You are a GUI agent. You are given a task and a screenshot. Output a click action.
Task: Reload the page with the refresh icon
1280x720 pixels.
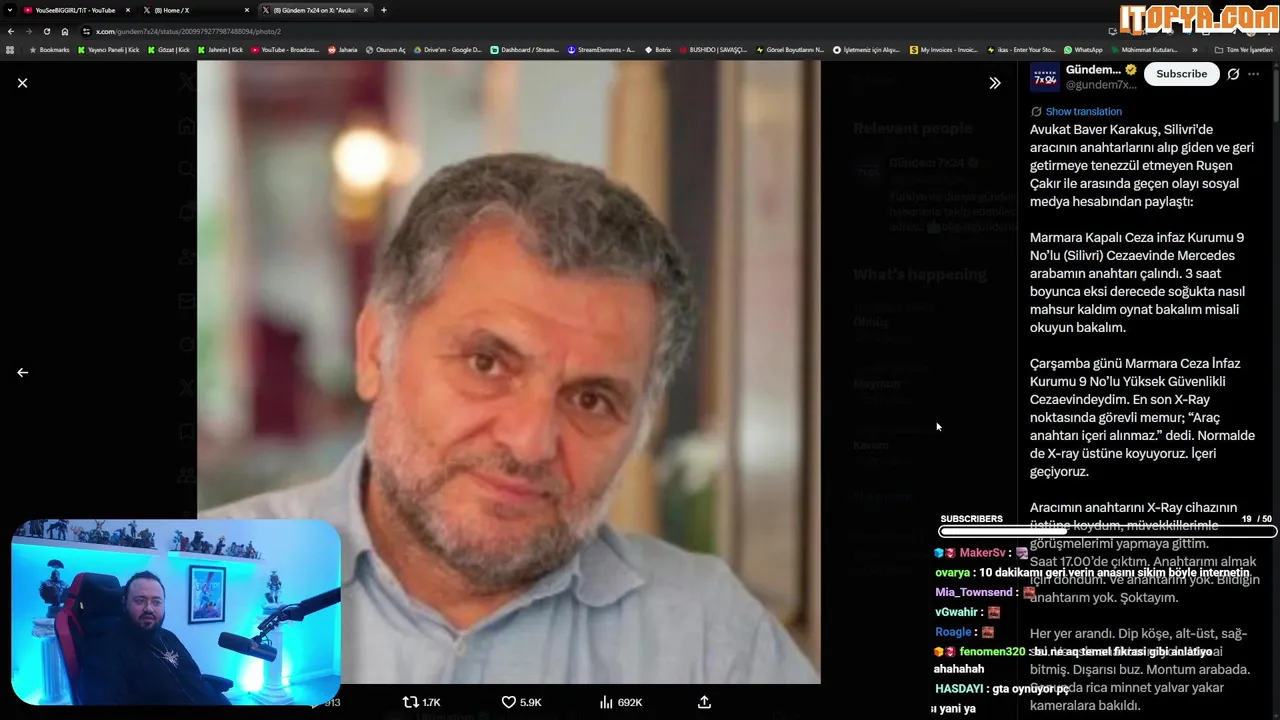point(47,31)
